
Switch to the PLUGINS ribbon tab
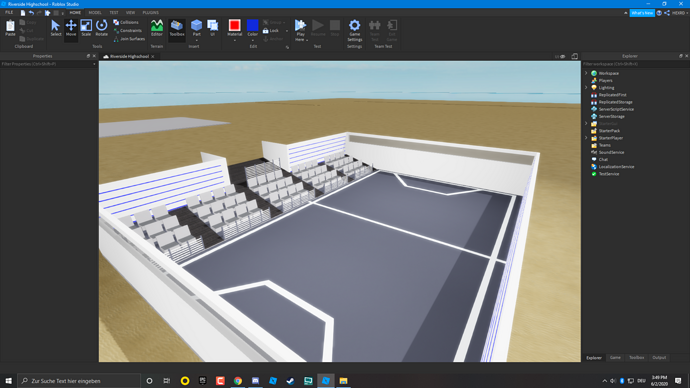[x=150, y=13]
